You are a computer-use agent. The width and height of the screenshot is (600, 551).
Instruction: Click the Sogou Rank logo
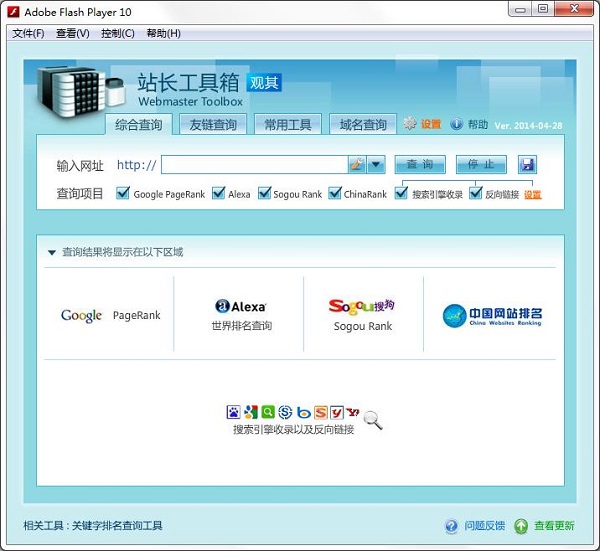tap(362, 306)
